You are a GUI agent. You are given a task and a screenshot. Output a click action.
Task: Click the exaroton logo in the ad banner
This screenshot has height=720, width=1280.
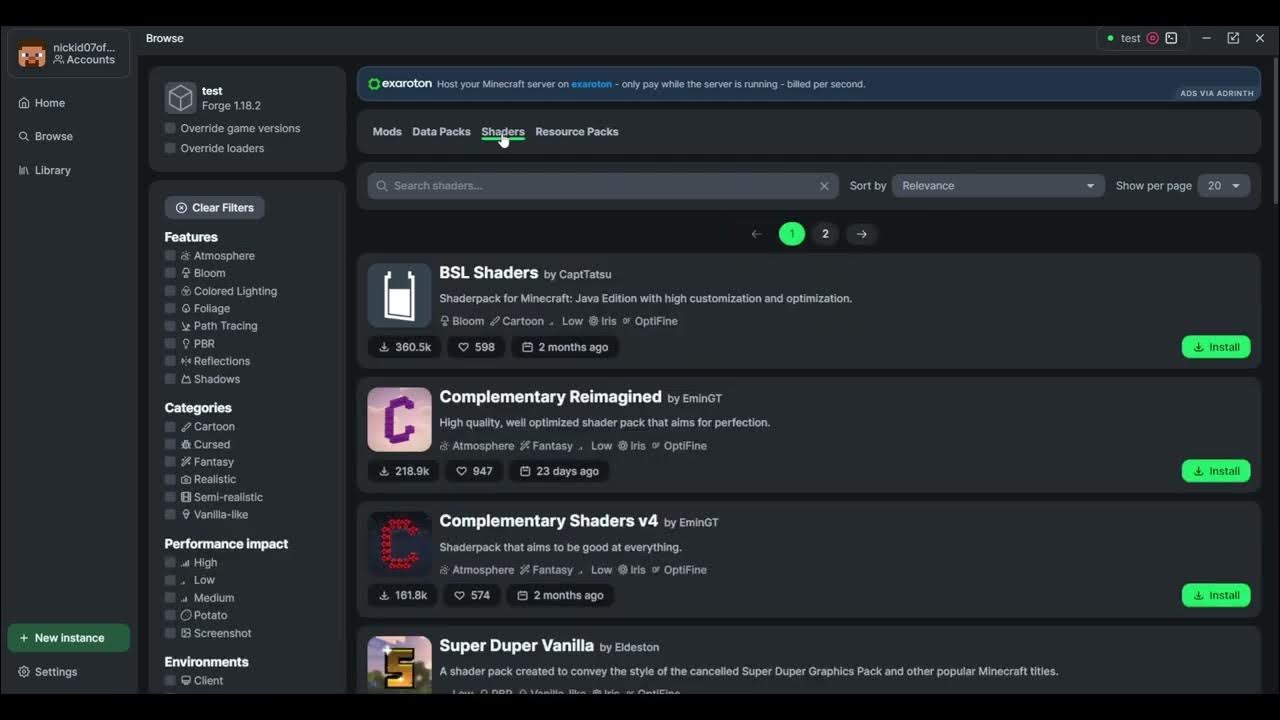tap(400, 84)
